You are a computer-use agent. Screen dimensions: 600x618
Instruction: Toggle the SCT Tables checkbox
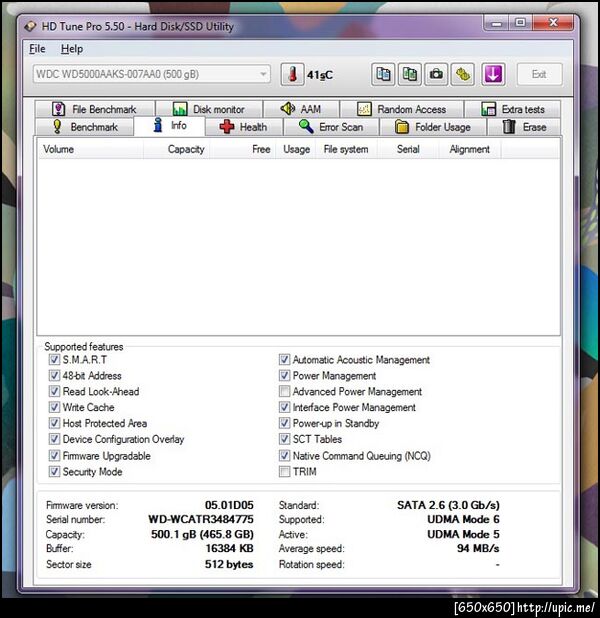coord(284,439)
